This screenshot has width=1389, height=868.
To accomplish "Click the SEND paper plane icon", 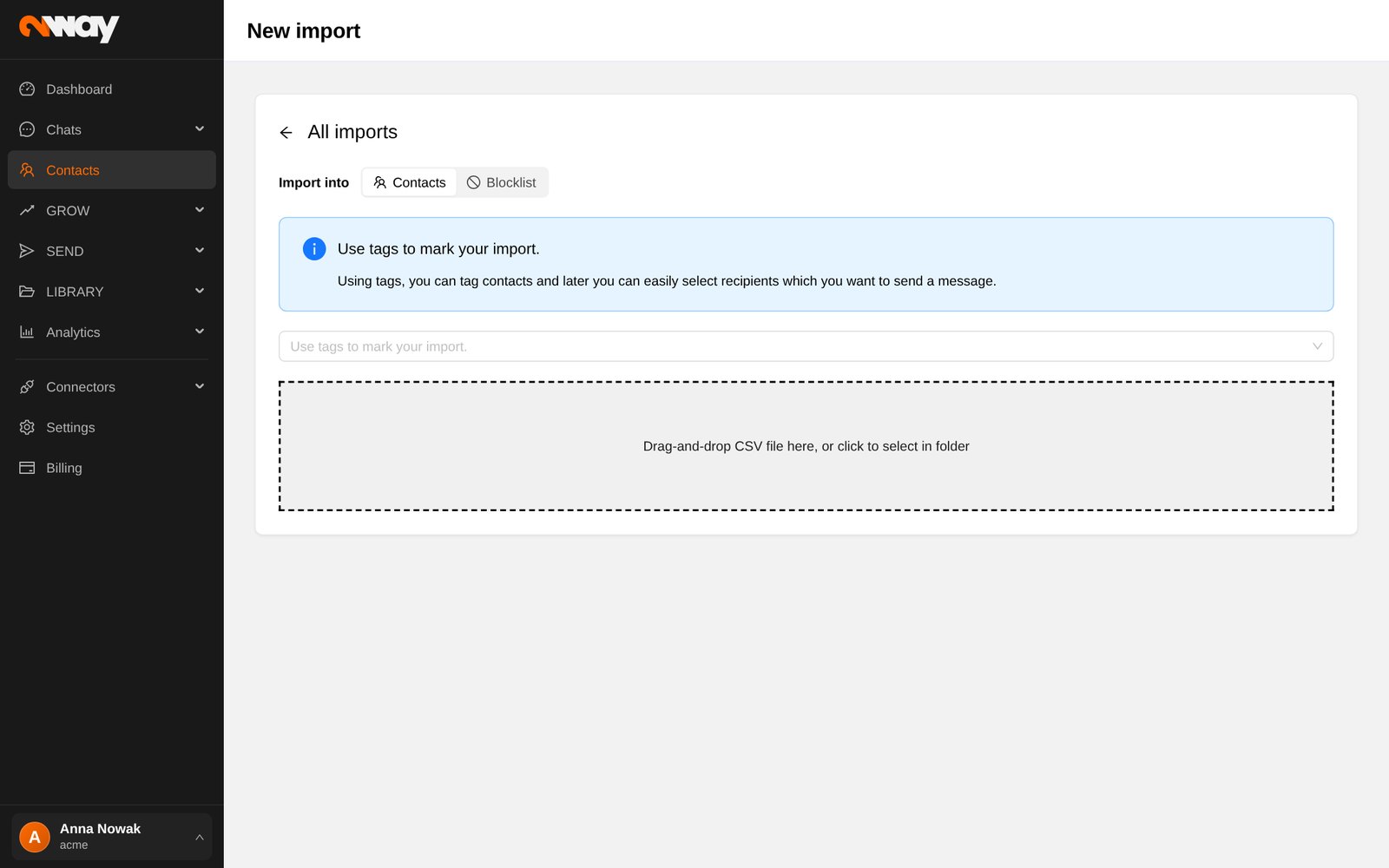I will tap(27, 251).
